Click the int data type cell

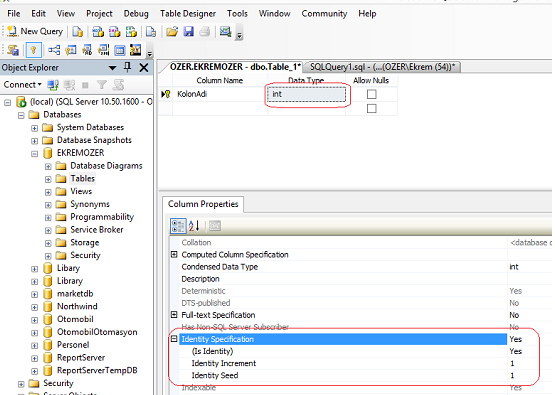point(307,94)
